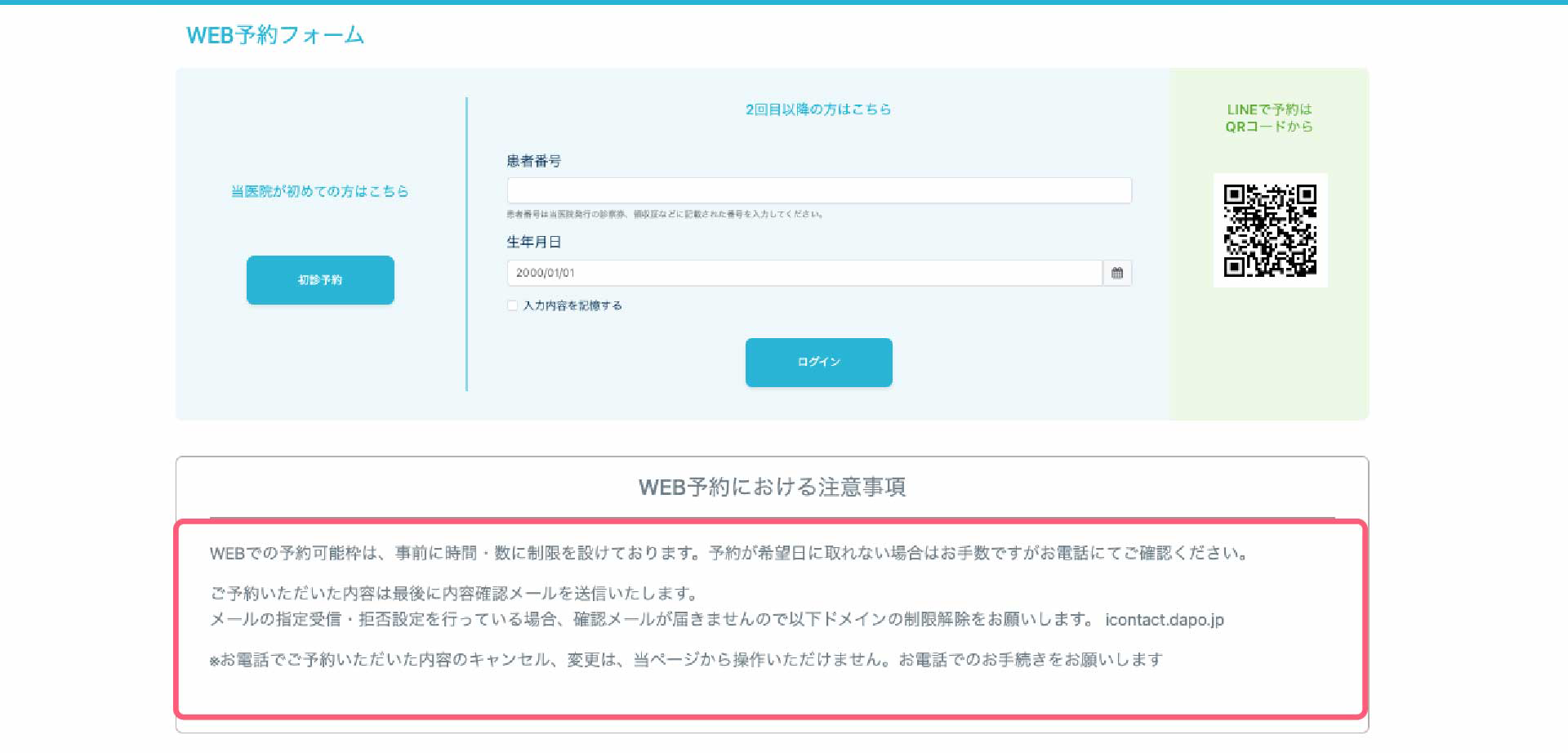1568x753 pixels.
Task: Toggle the 入力内容を記憶する checkbox
Action: point(512,305)
